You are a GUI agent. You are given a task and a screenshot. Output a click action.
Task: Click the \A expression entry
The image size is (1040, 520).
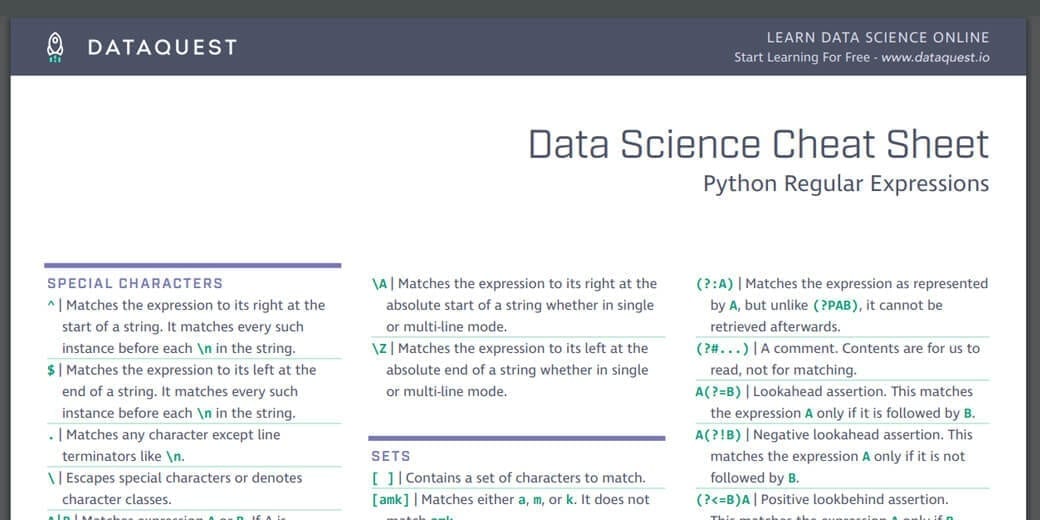pos(380,284)
